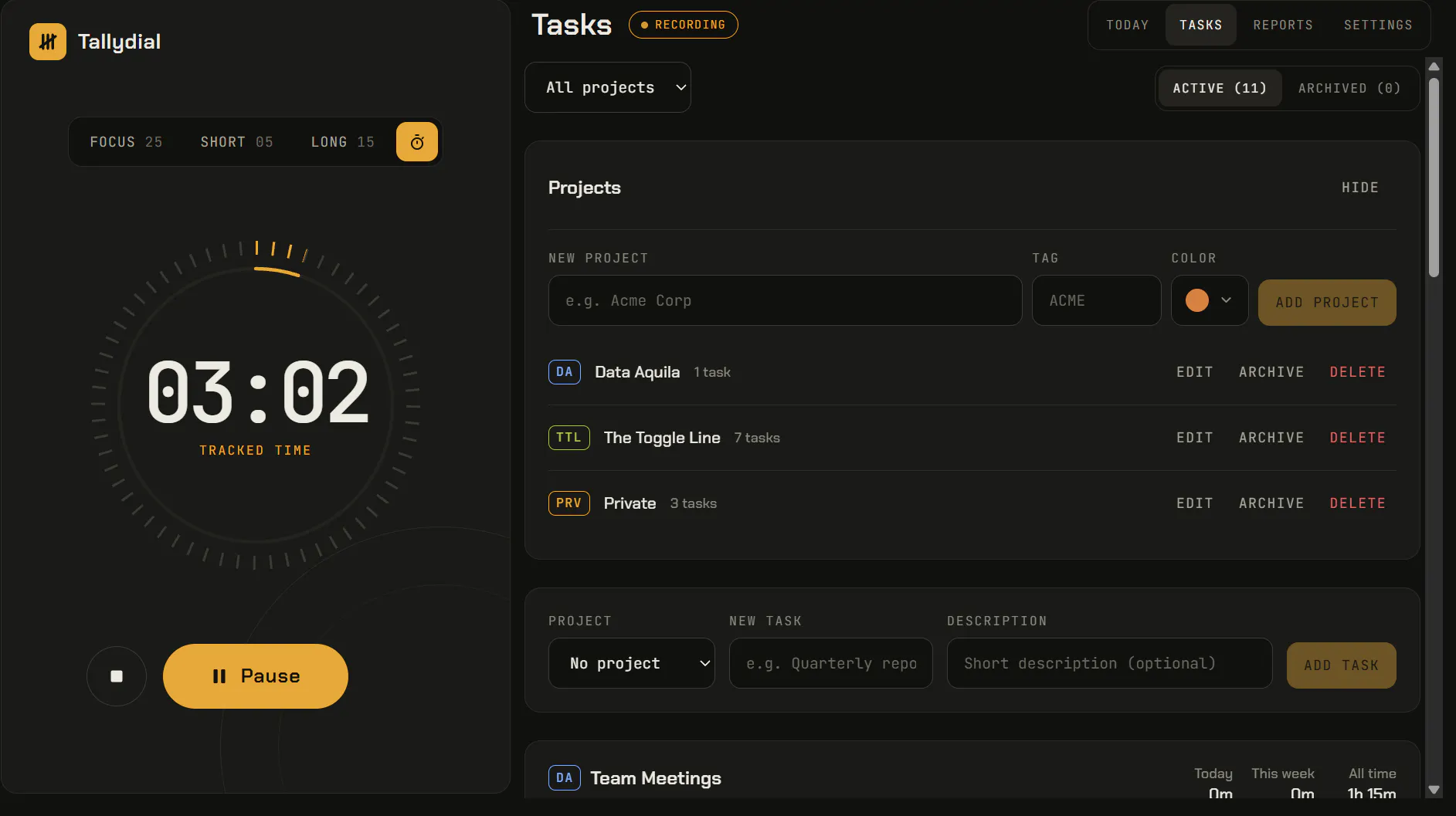Edit the Private project
Image resolution: width=1456 pixels, height=816 pixels.
[x=1195, y=503]
